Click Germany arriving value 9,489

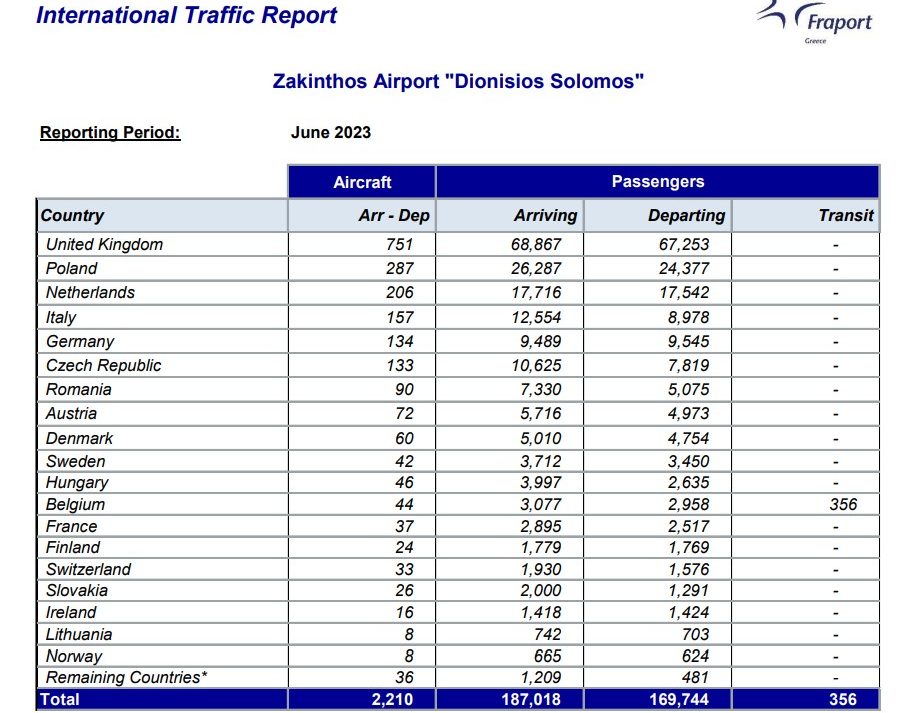tap(541, 341)
